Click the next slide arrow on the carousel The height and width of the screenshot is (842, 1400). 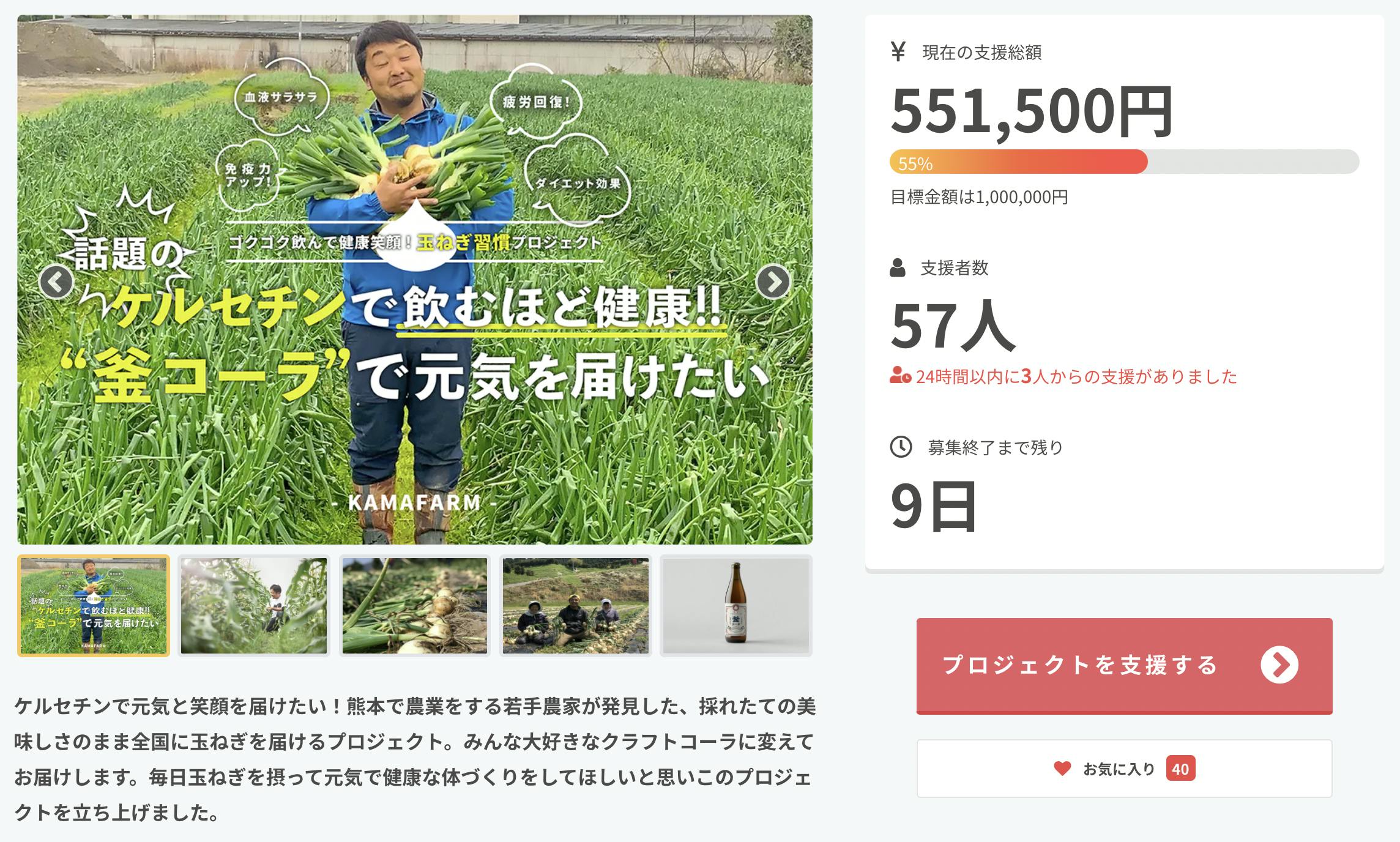(x=773, y=282)
